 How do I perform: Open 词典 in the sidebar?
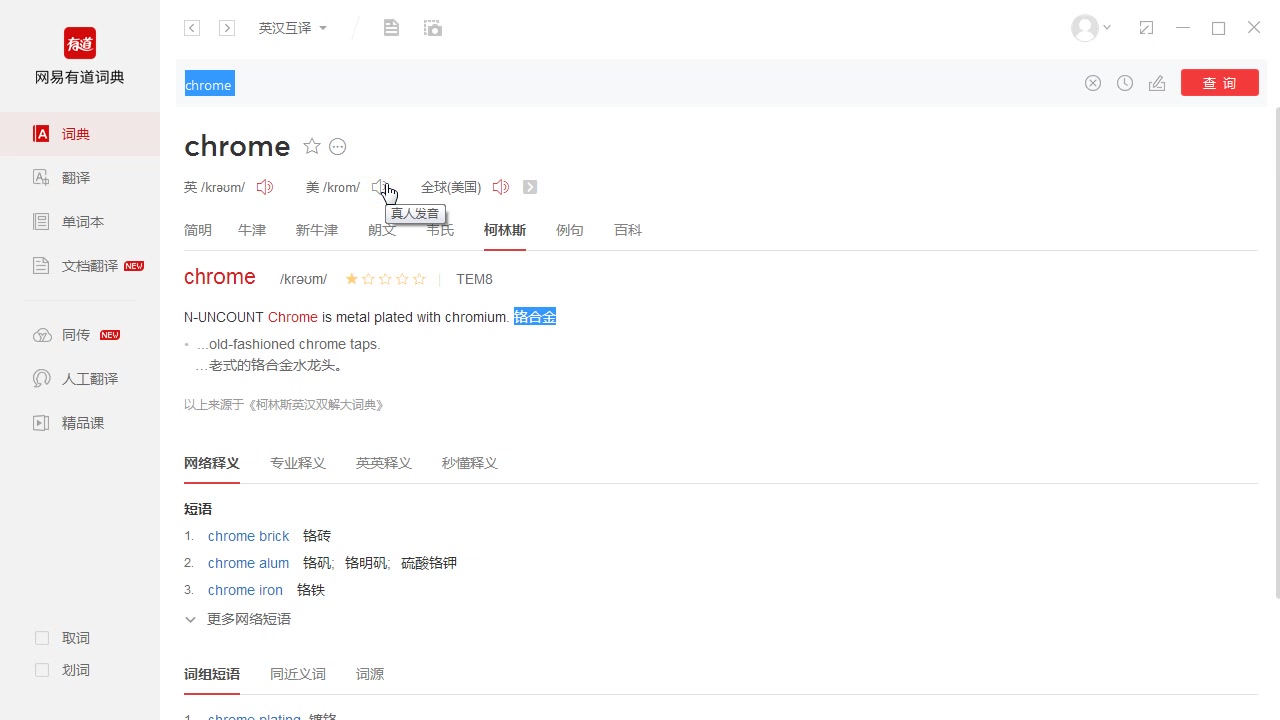click(80, 134)
